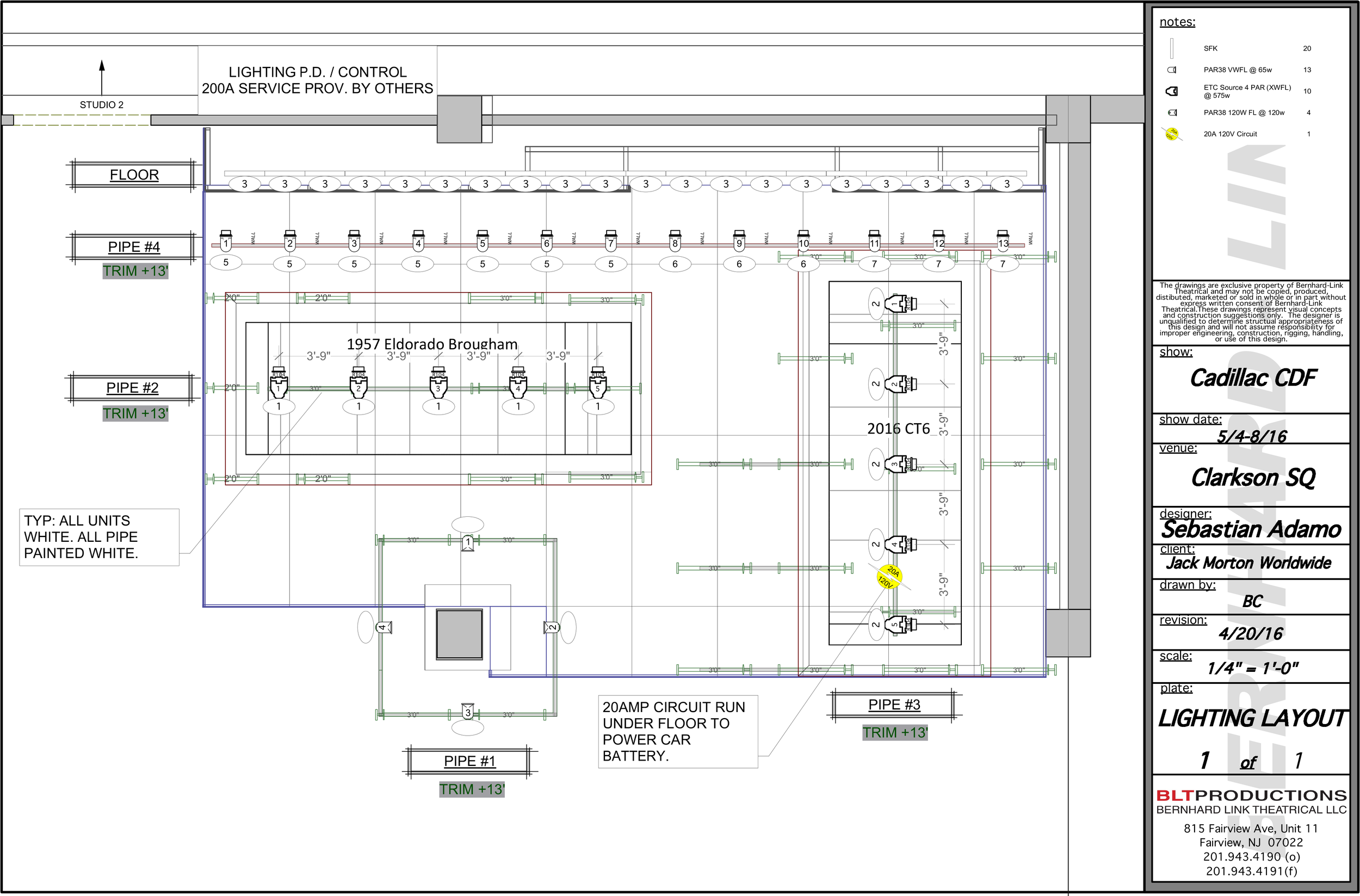
Task: Select fixture 7 on Pipe #4
Action: click(611, 240)
